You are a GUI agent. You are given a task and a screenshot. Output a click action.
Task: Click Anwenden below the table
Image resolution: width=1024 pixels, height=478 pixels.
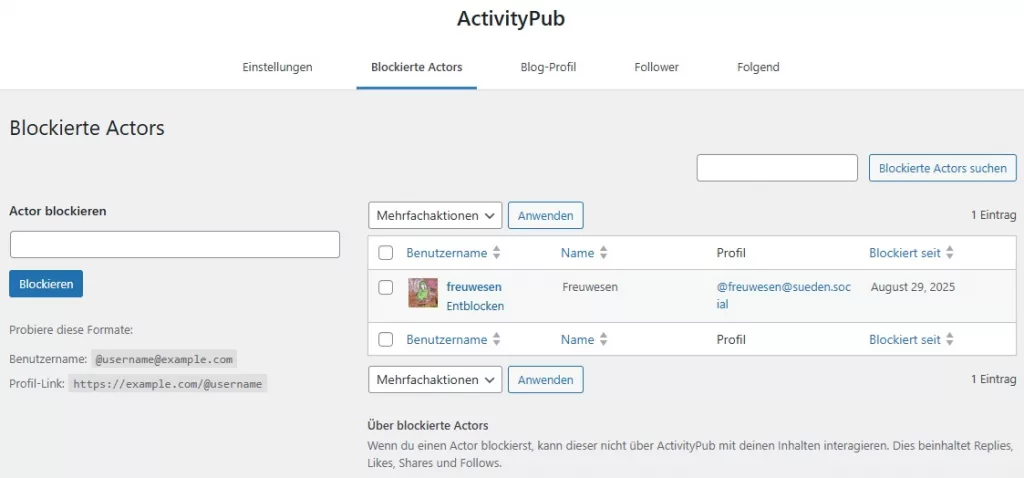tap(546, 379)
